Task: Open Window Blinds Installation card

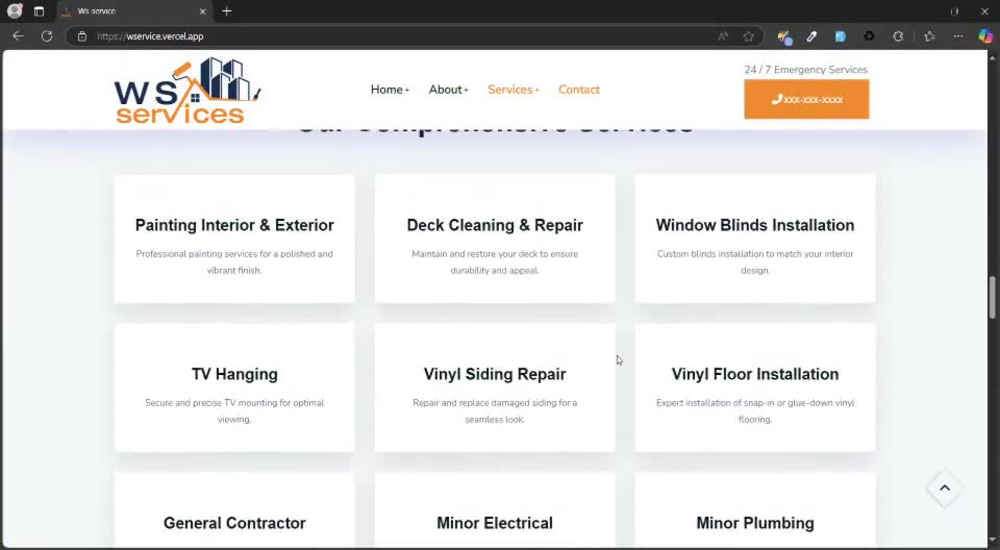Action: click(x=755, y=238)
